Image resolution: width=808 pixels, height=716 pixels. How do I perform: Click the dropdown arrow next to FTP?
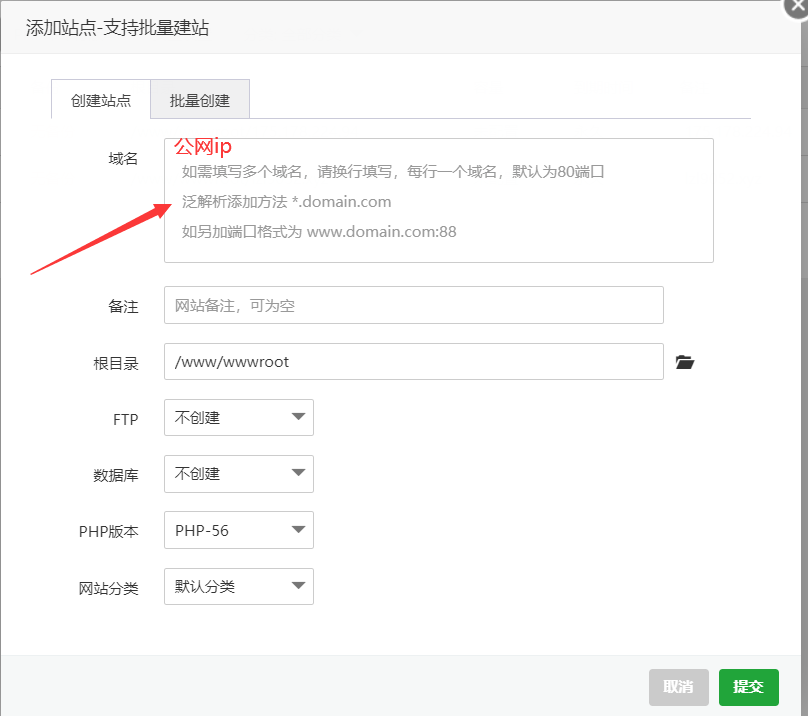tap(299, 417)
